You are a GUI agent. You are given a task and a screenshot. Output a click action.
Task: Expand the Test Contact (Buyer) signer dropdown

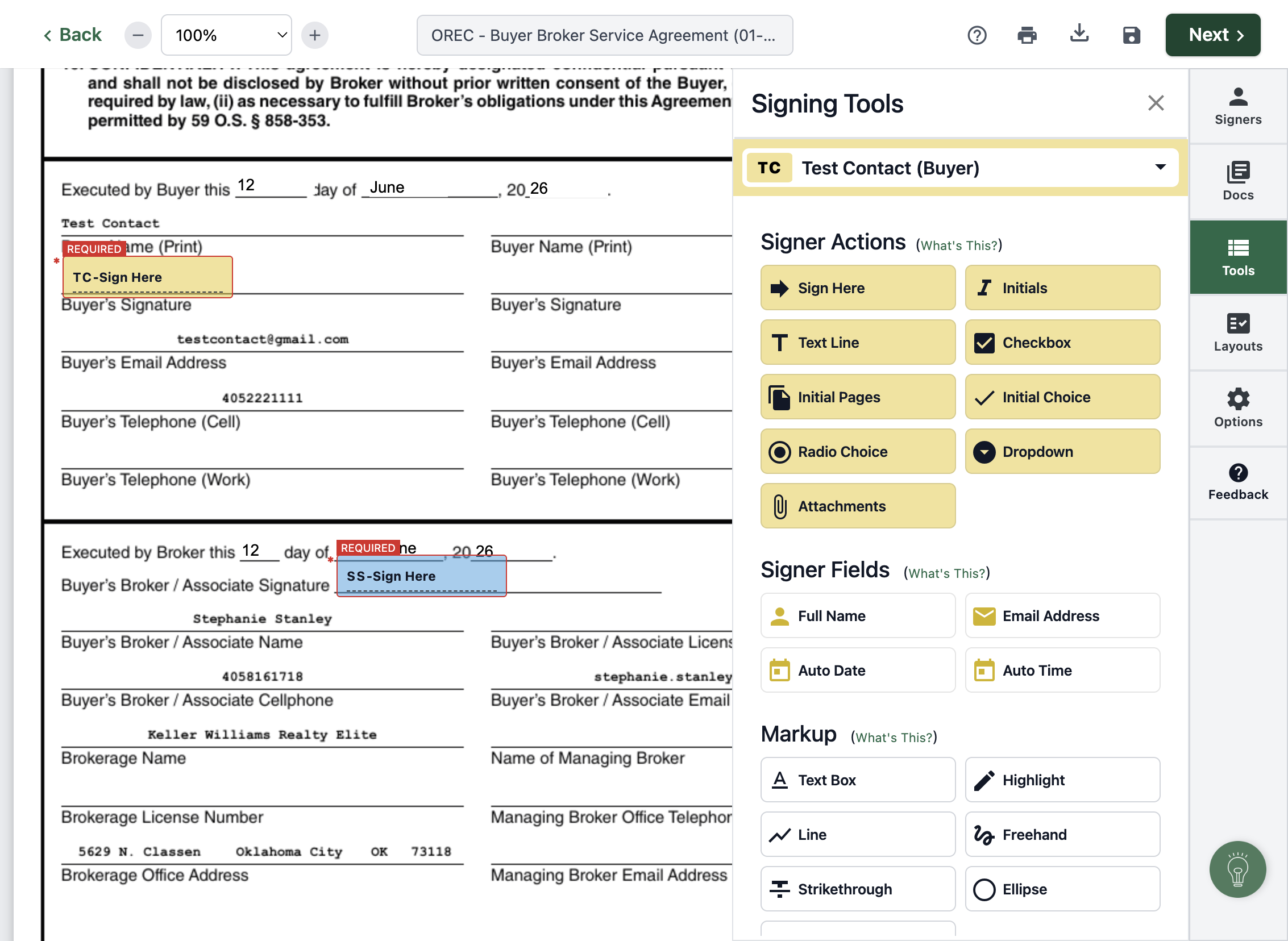[961, 168]
